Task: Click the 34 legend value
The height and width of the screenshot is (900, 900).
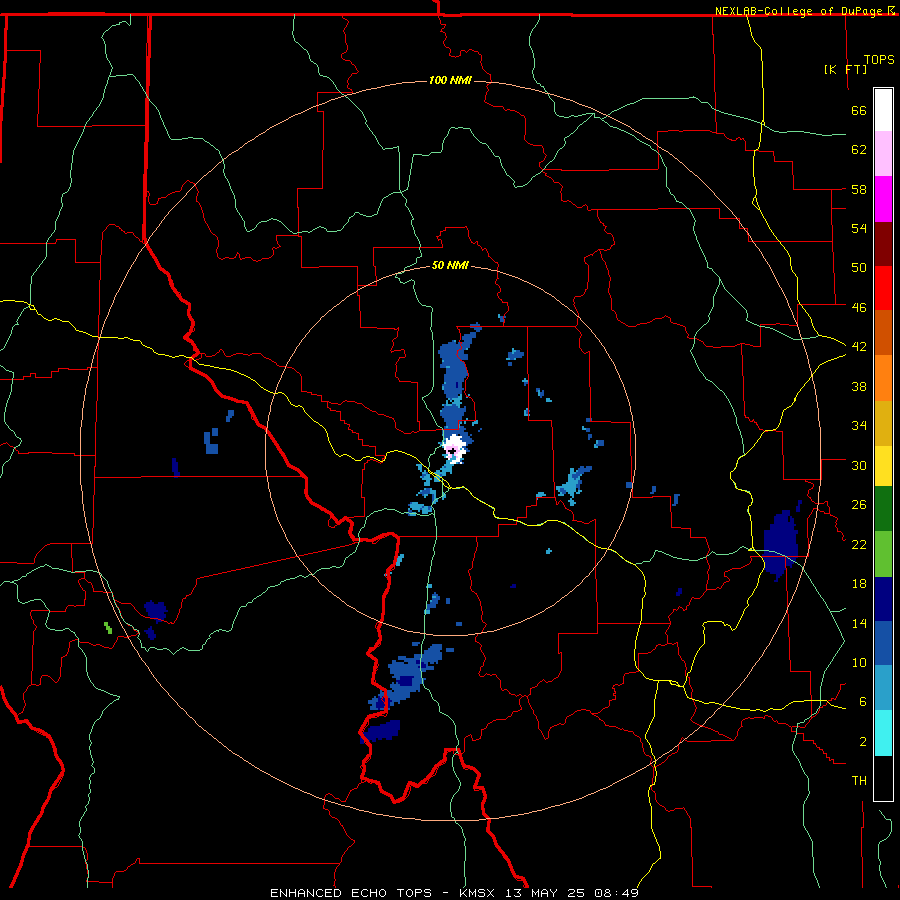Action: [859, 425]
